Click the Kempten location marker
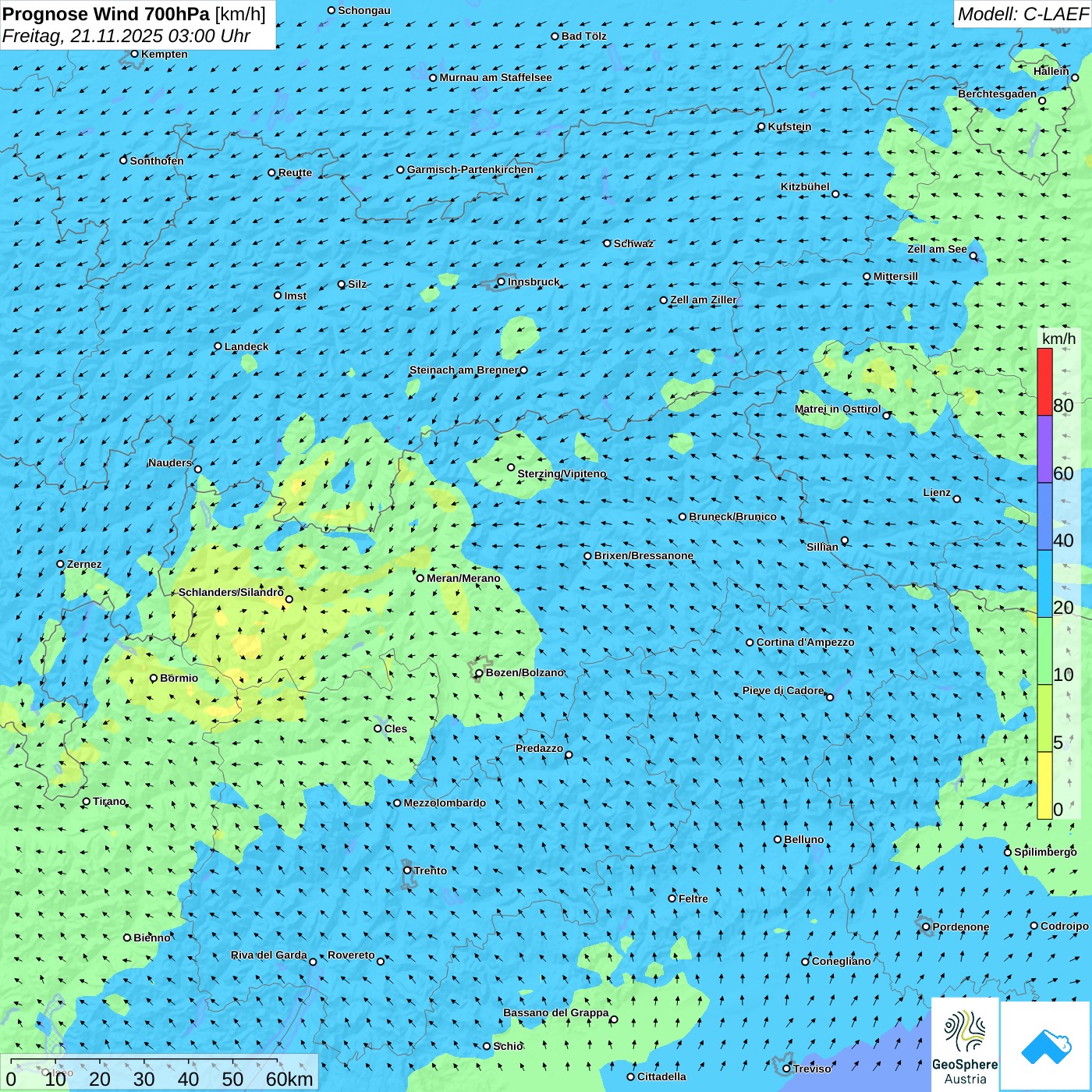This screenshot has height=1092, width=1092. [x=134, y=54]
